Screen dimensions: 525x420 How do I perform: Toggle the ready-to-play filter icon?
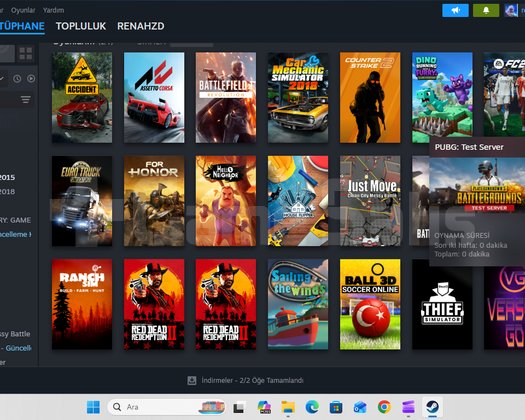click(x=31, y=79)
